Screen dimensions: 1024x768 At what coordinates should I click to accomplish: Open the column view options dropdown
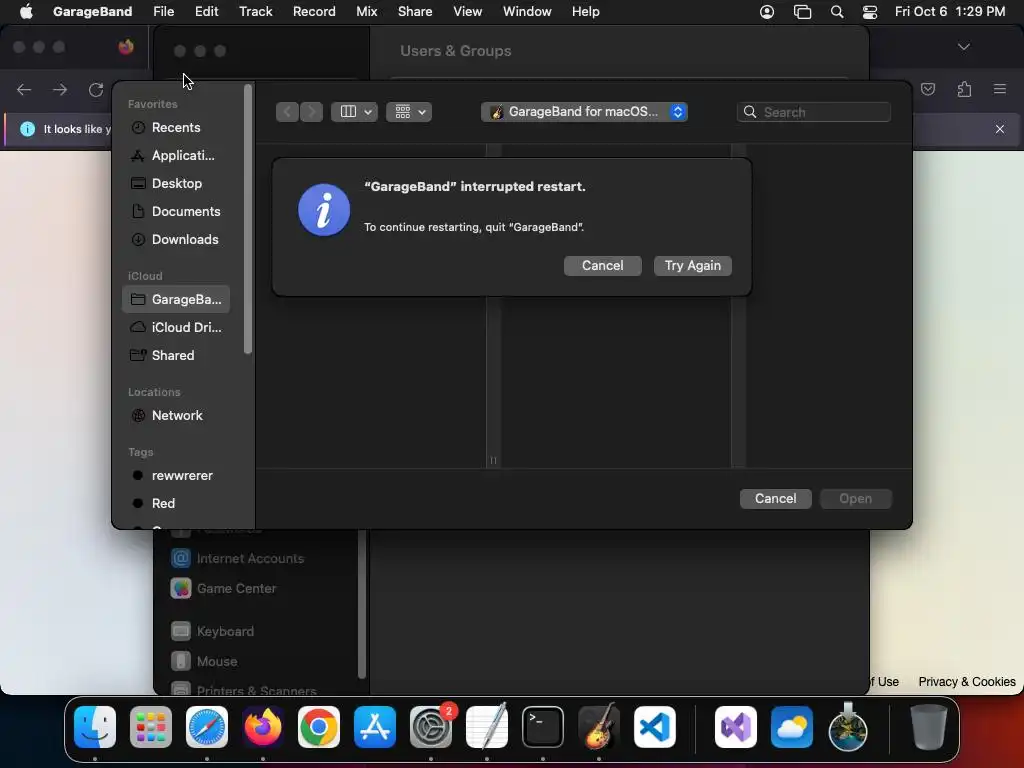pos(354,112)
